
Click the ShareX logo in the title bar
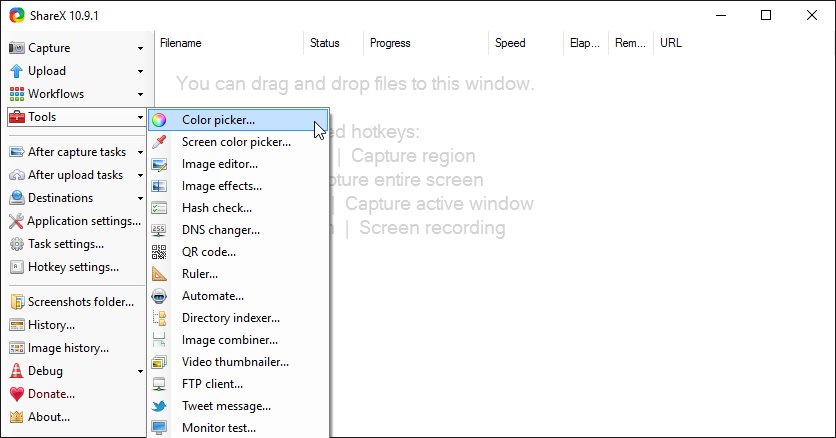point(17,15)
